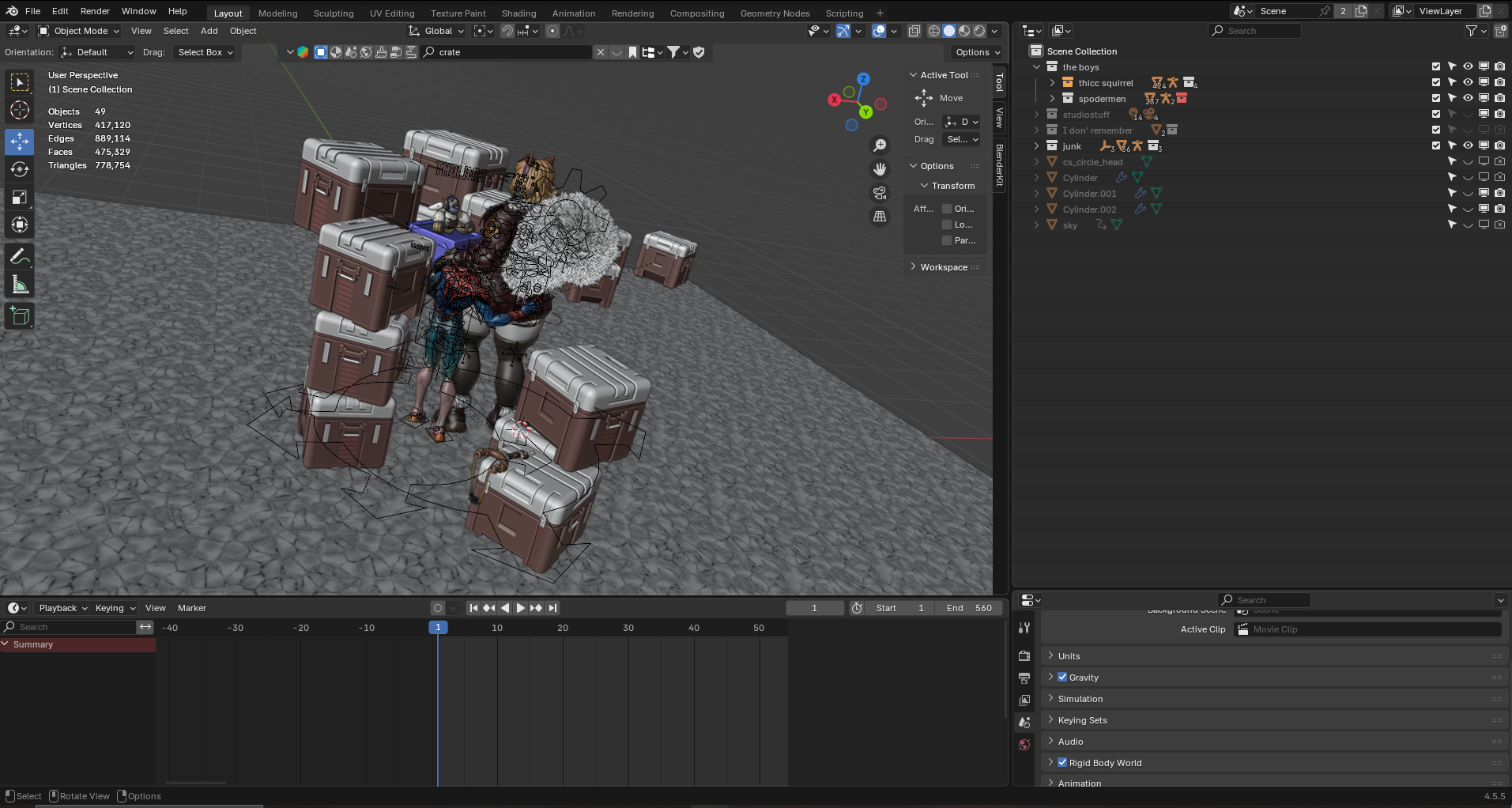Select the Measure ruler tool
This screenshot has width=1512, height=808.
tap(20, 285)
